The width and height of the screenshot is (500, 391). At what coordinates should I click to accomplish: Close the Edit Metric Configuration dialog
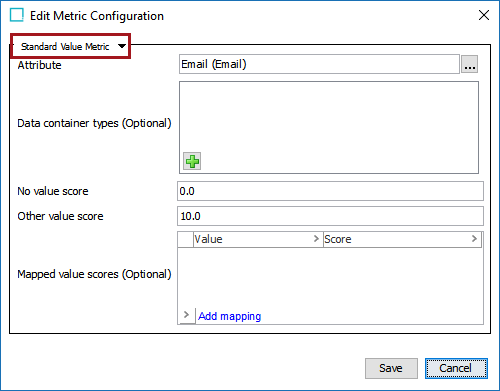(484, 15)
